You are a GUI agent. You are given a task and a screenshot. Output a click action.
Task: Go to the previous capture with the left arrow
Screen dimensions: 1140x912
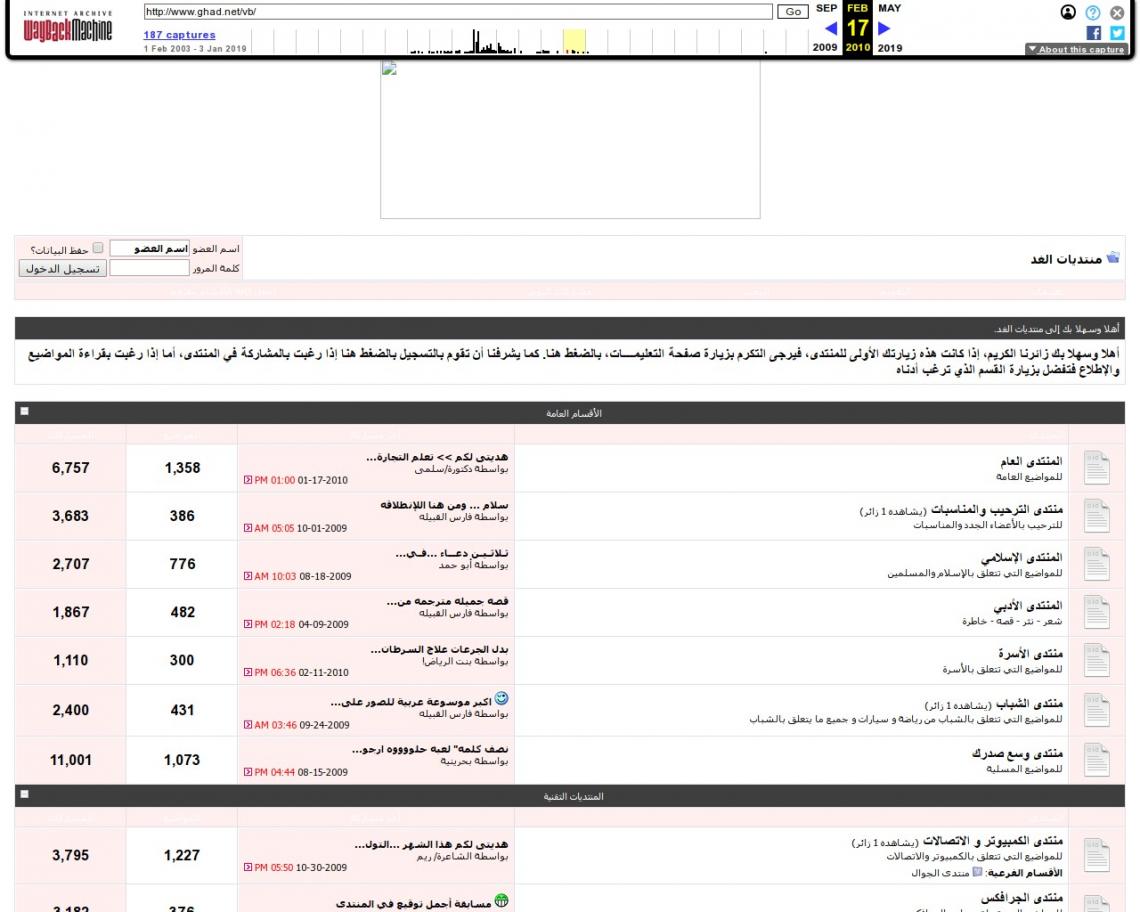coord(831,28)
